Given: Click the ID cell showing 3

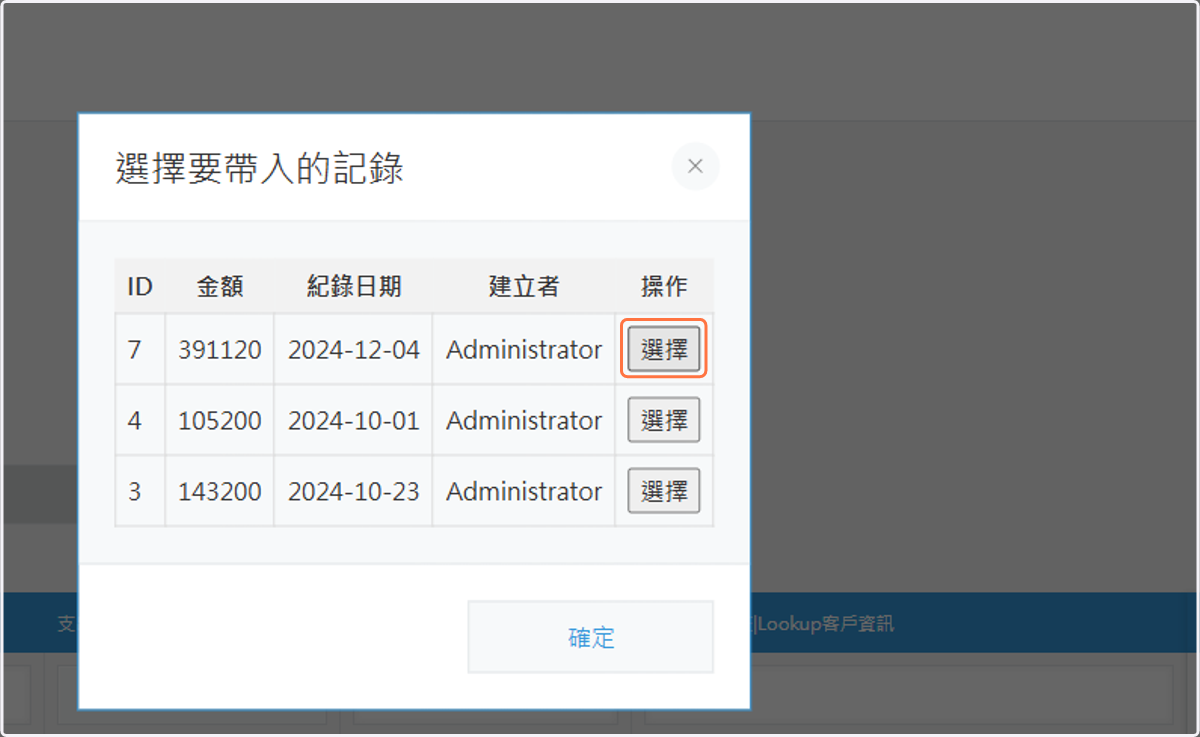Looking at the screenshot, I should 140,491.
